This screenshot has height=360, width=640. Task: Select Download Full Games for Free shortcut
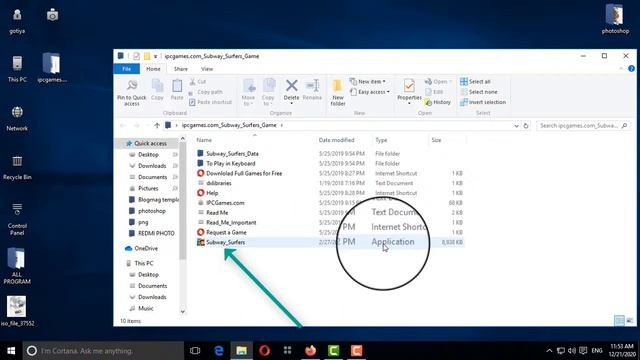coord(244,173)
